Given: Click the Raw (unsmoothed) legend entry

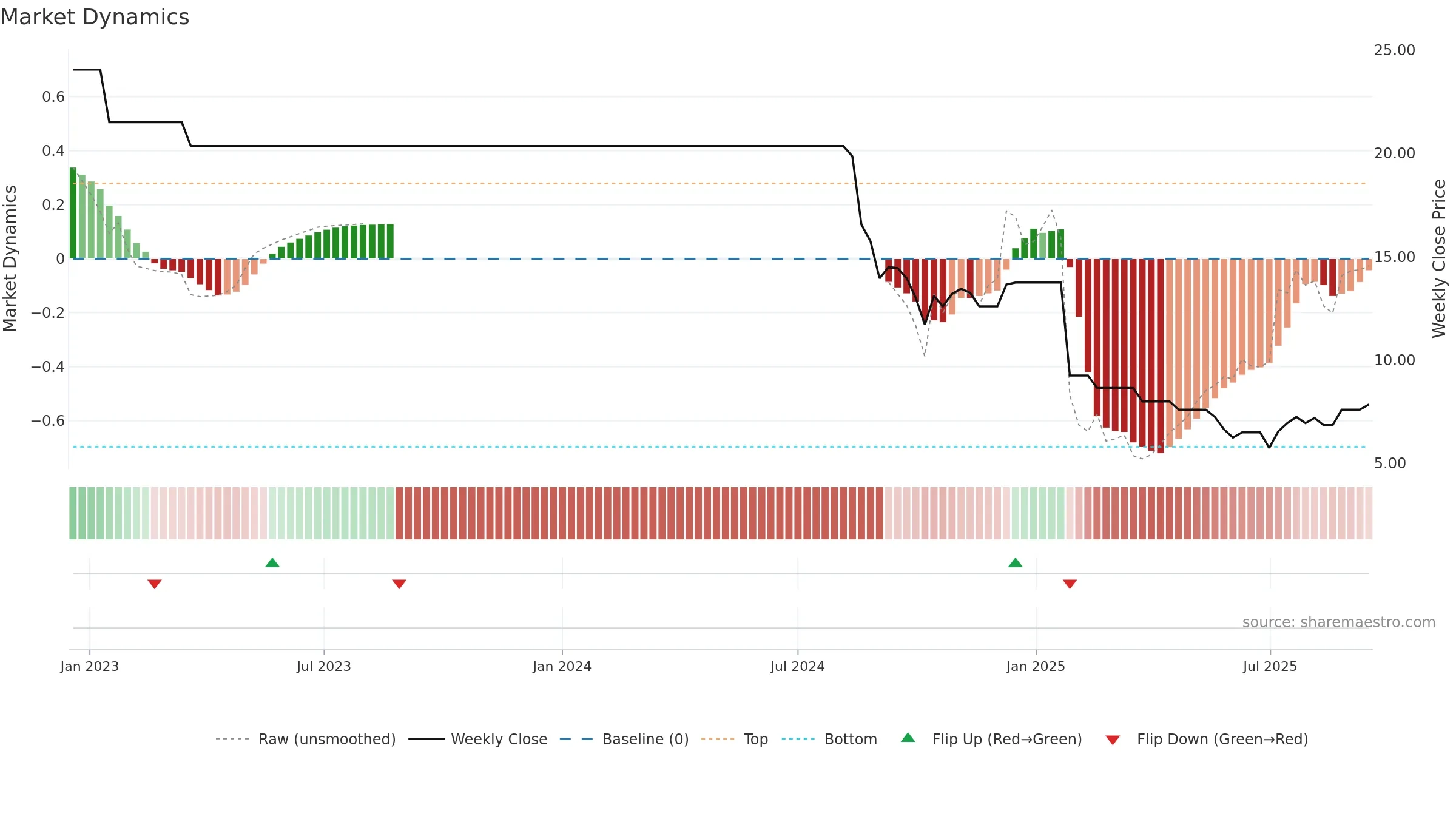Looking at the screenshot, I should [305, 739].
